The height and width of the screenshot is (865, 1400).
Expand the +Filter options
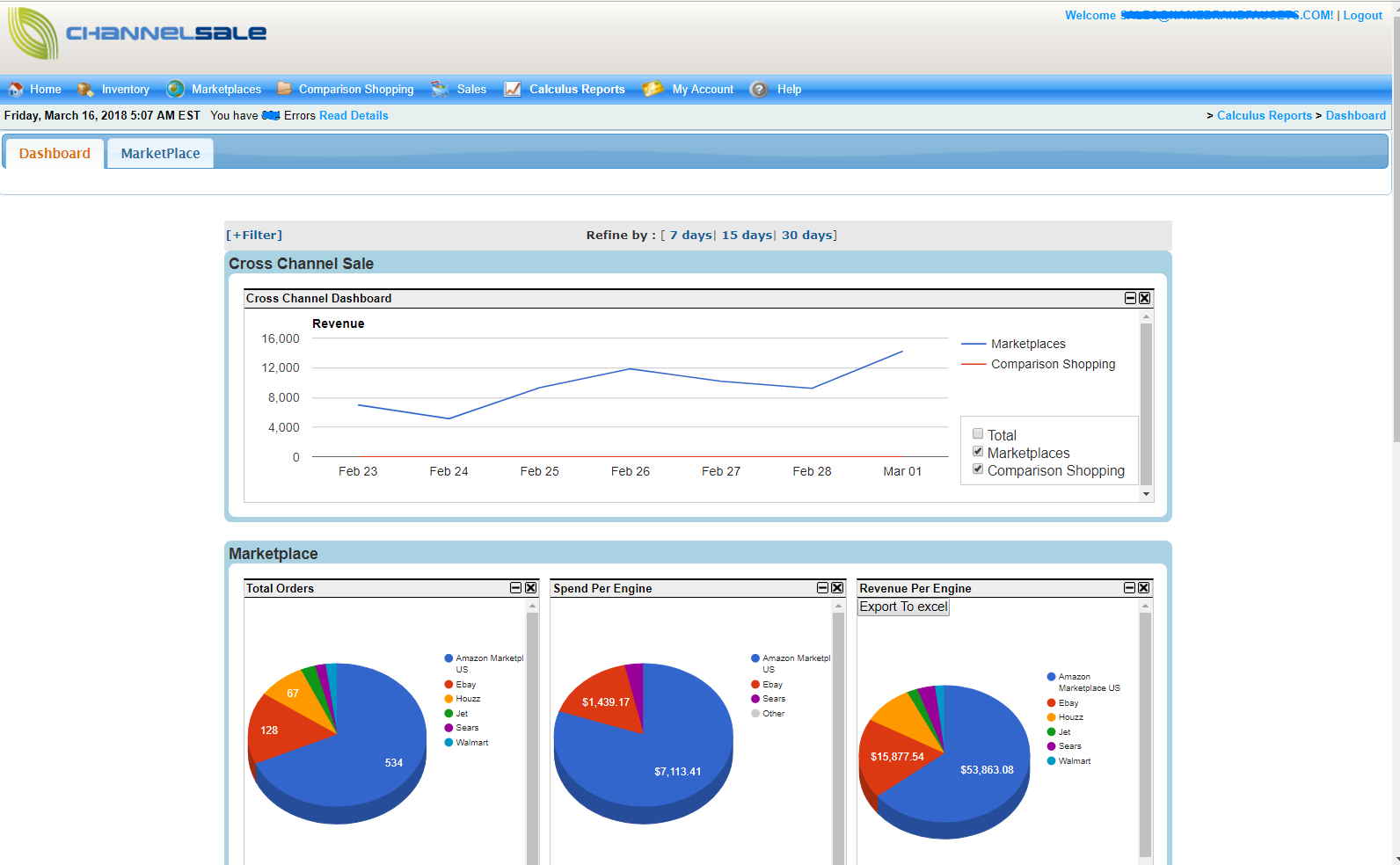[x=254, y=236]
